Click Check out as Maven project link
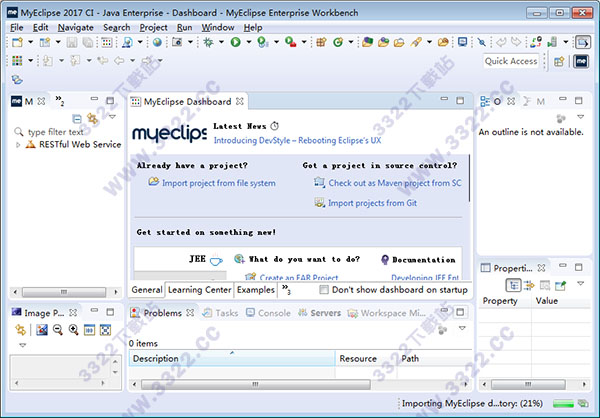 [x=395, y=183]
